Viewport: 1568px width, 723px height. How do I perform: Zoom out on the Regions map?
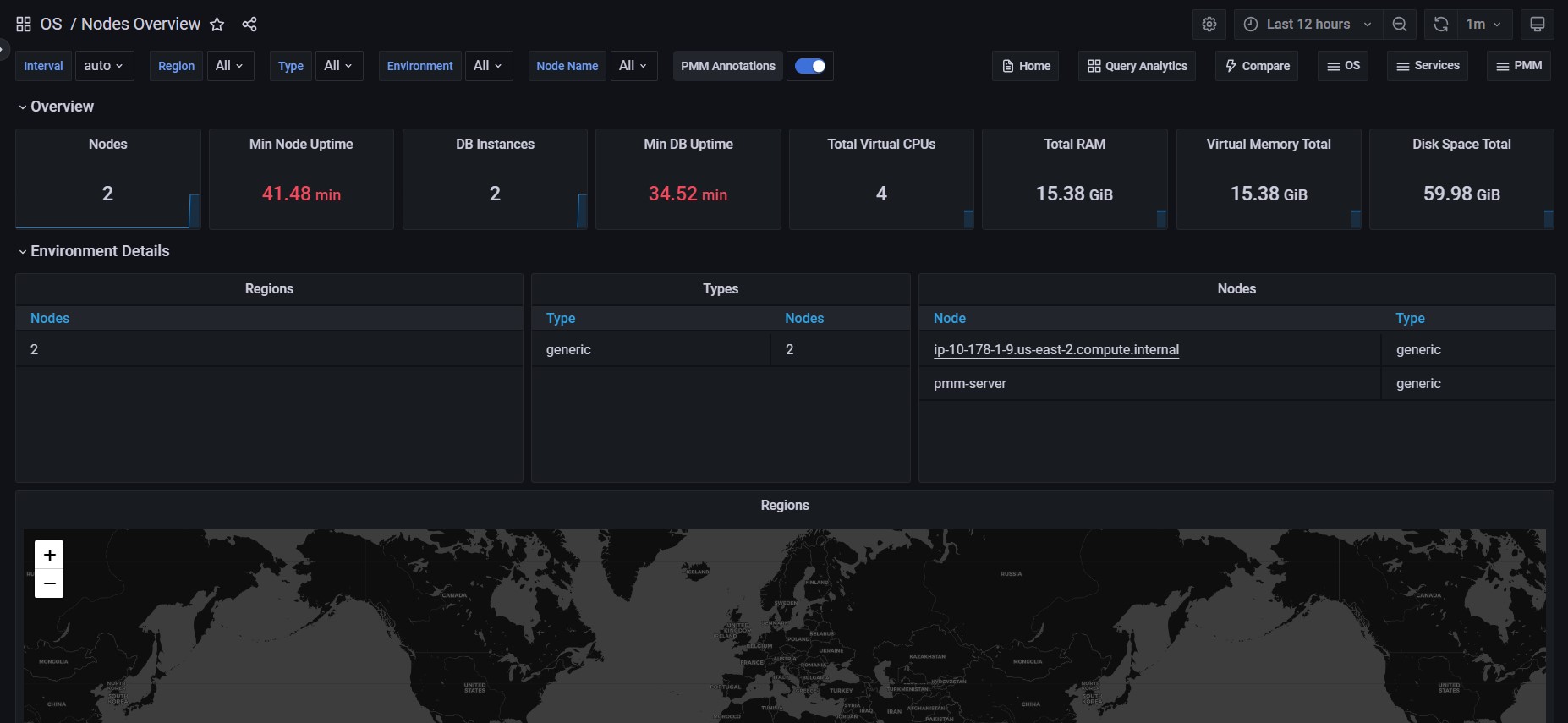click(49, 583)
